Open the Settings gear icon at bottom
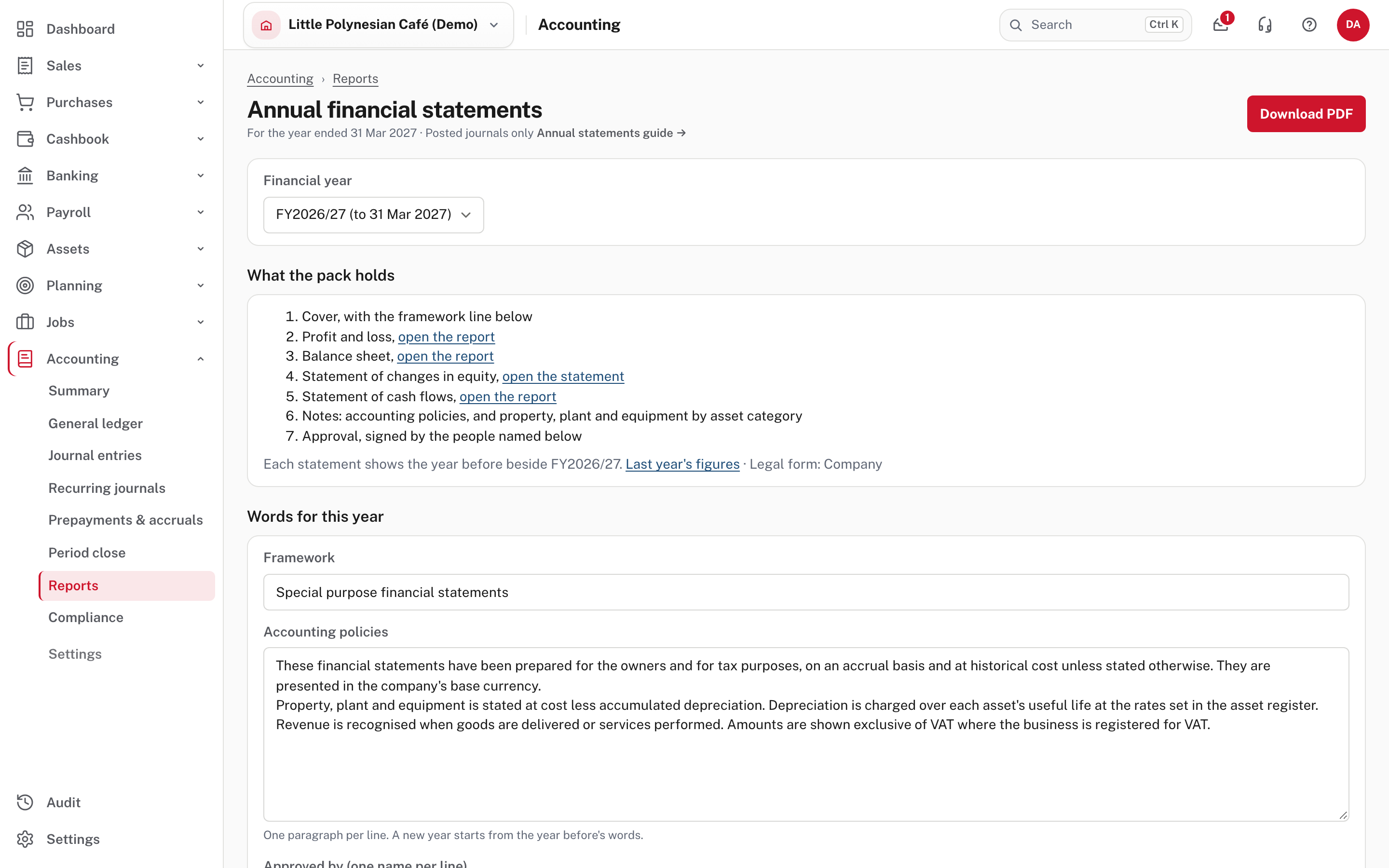Image resolution: width=1389 pixels, height=868 pixels. pyautogui.click(x=25, y=839)
